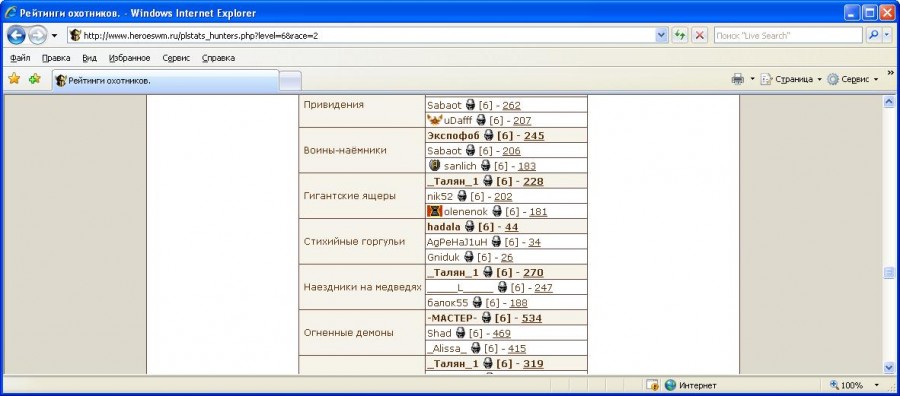This screenshot has height=396, width=900.
Task: Open a new blank tab
Action: coord(290,81)
